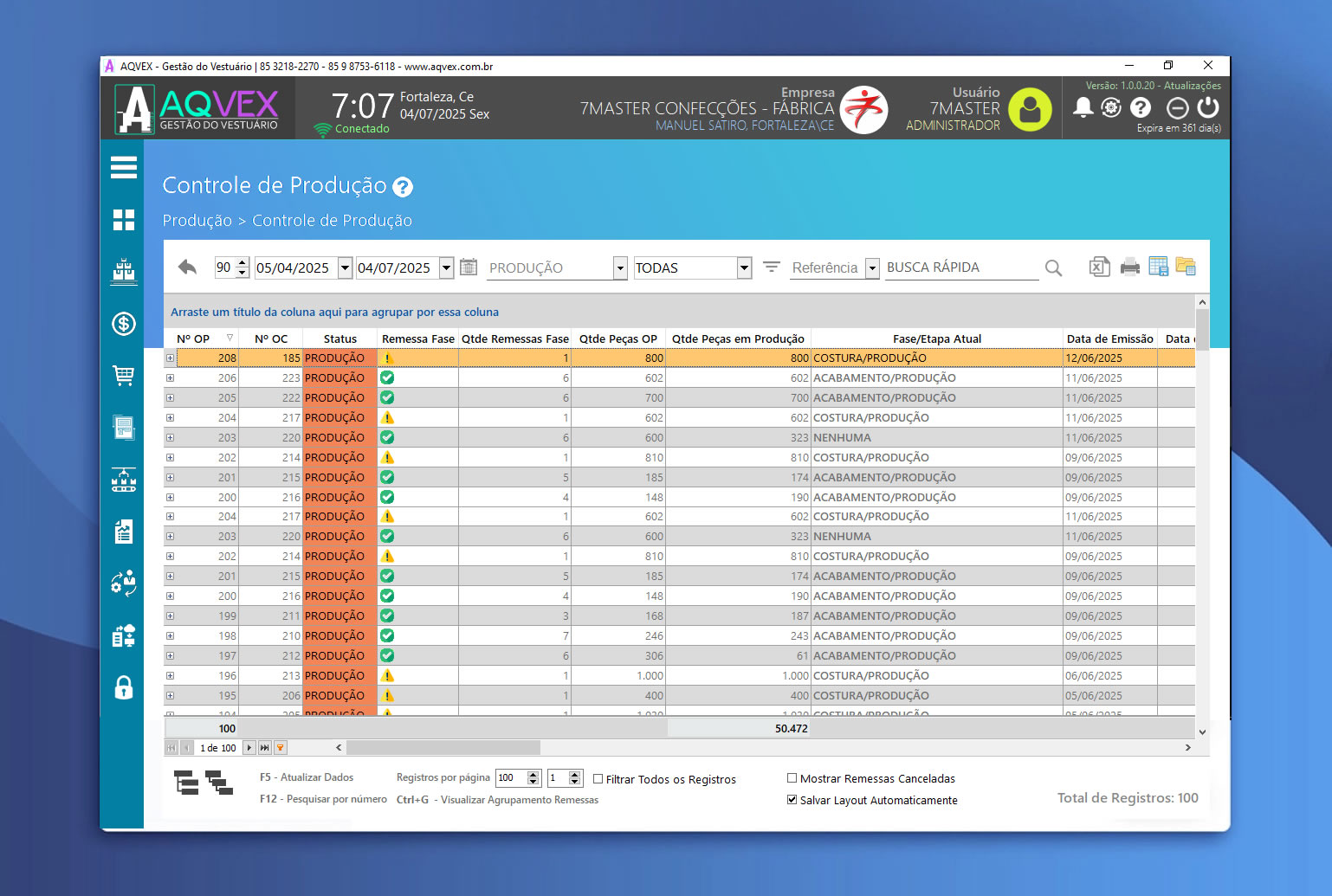Enable Filtrar Todos os Registros checkbox
This screenshot has height=896, width=1332.
(x=598, y=779)
